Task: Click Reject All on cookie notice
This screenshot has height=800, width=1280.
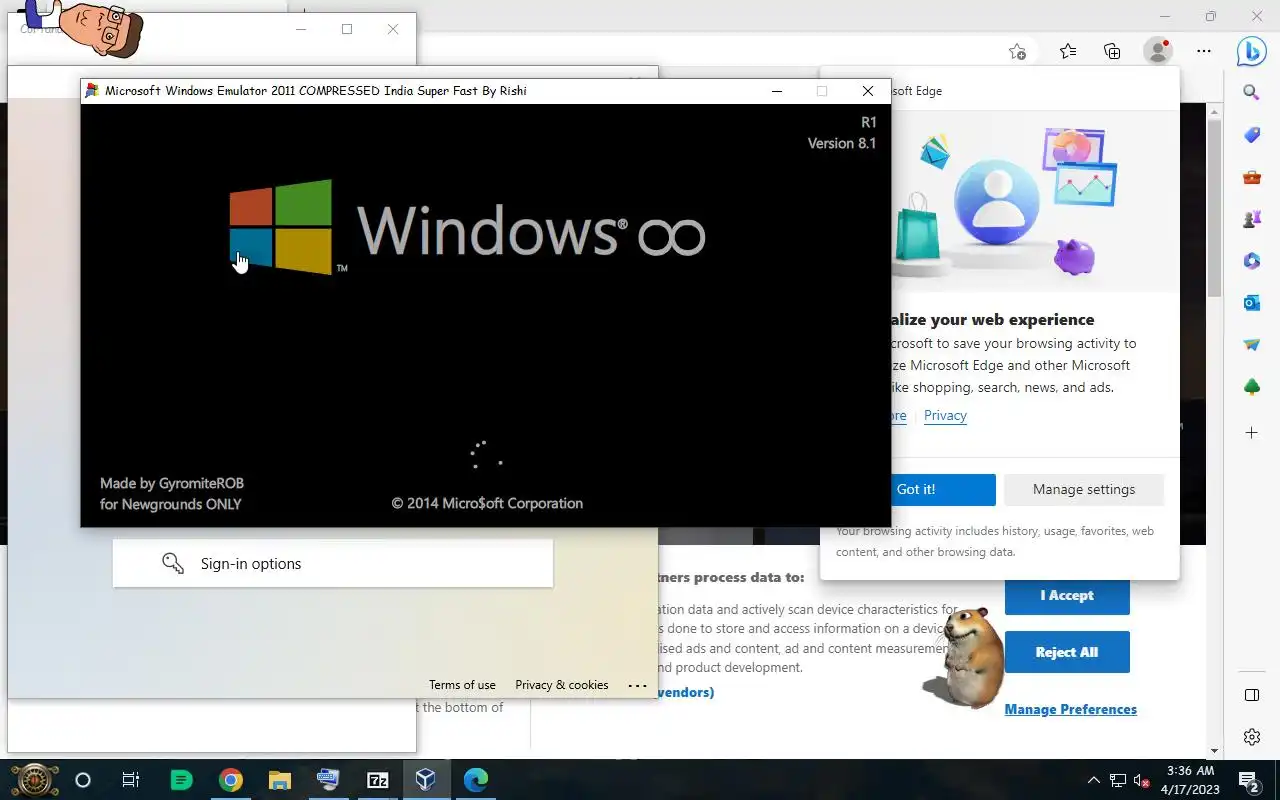Action: pos(1067,652)
